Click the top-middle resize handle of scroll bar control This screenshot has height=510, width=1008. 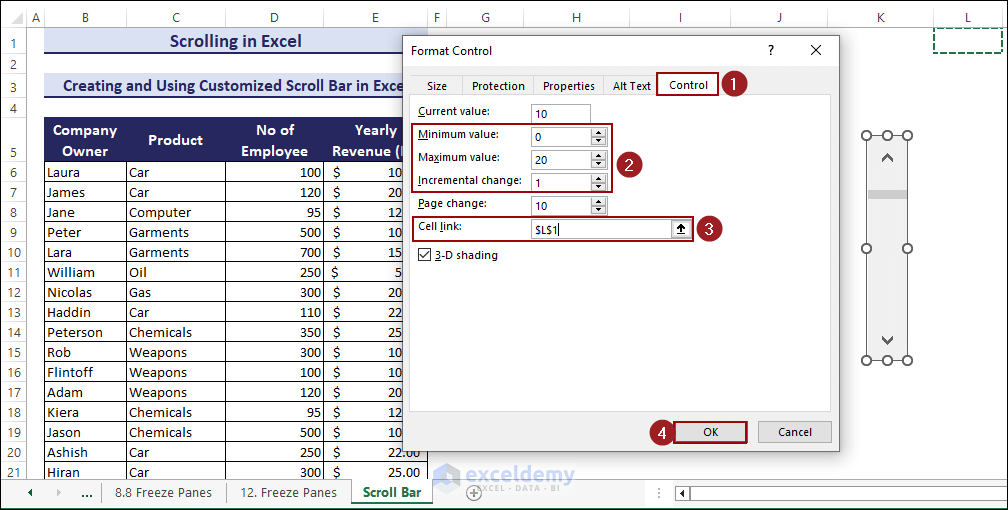[x=887, y=136]
